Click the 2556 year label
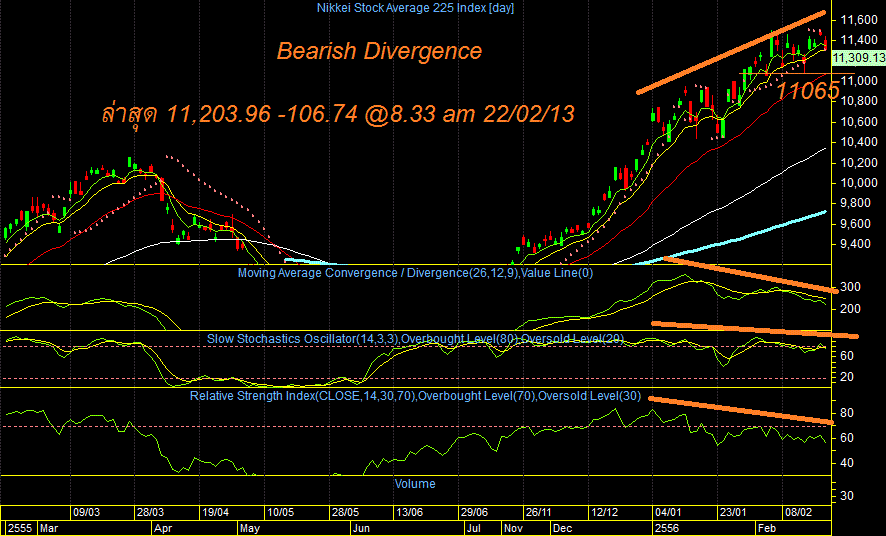This screenshot has width=886, height=536. [667, 529]
